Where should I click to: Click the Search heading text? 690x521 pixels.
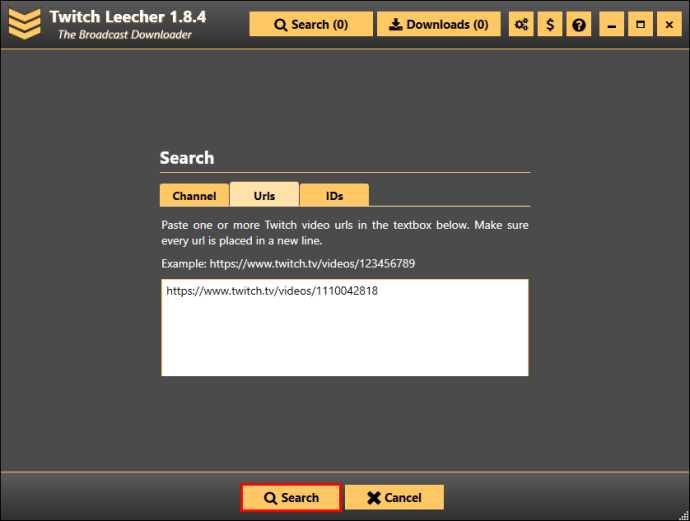[x=187, y=158]
